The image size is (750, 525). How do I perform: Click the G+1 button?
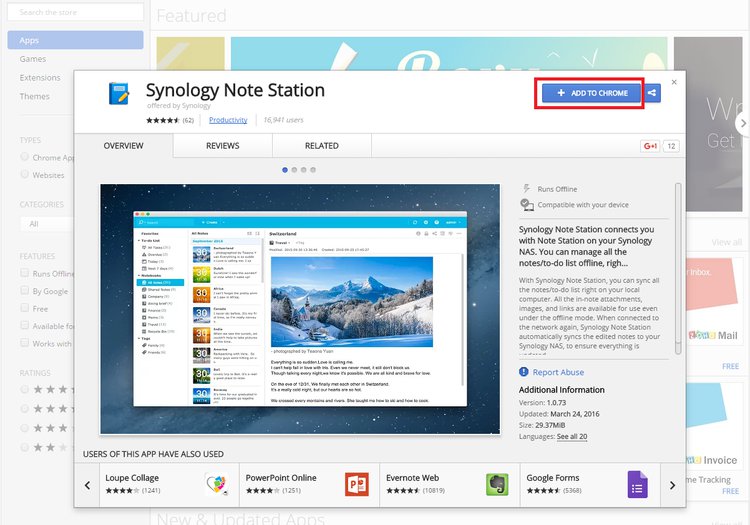click(650, 146)
